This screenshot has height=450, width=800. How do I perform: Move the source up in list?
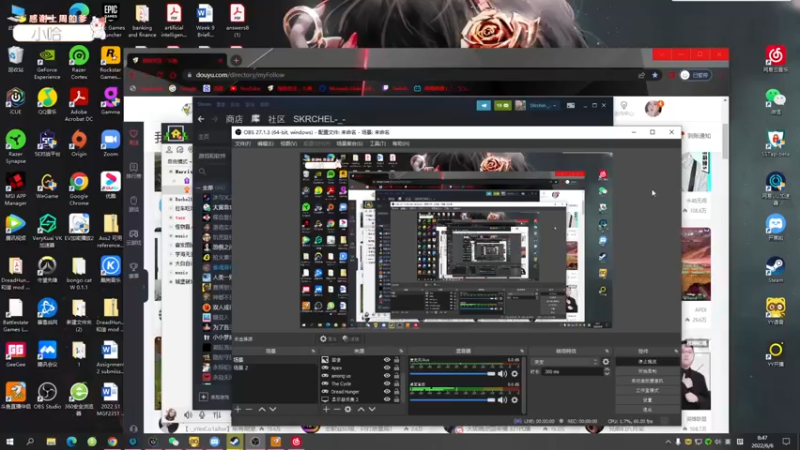361,409
